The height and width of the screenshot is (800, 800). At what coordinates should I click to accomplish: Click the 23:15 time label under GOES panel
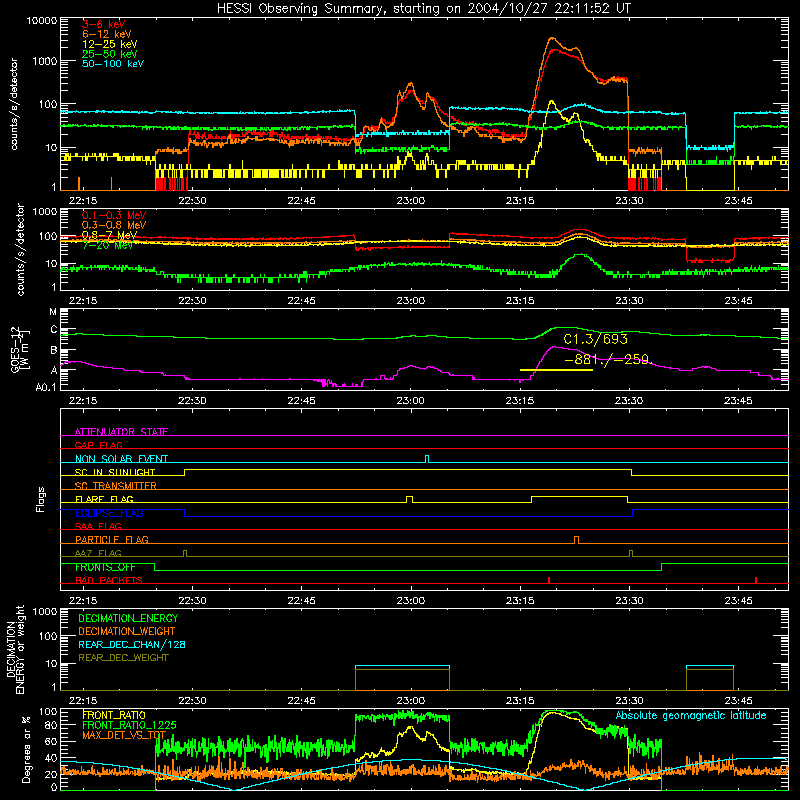click(520, 401)
